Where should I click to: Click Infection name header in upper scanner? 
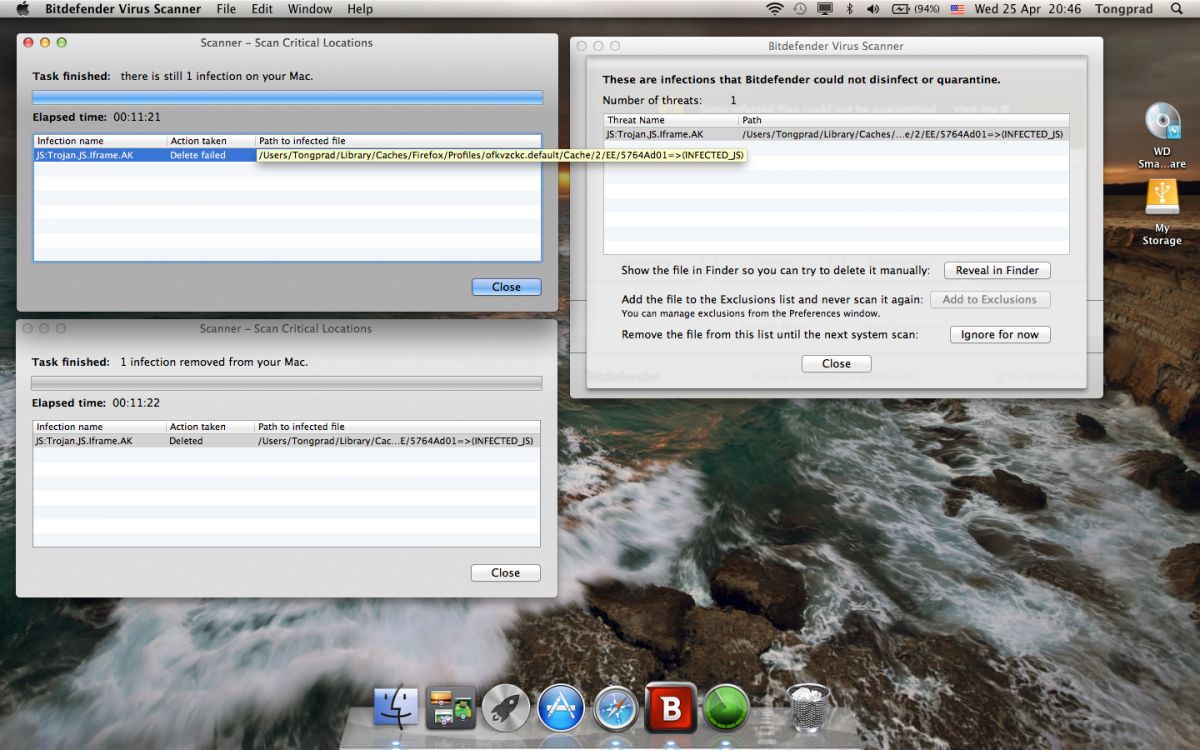[x=100, y=141]
